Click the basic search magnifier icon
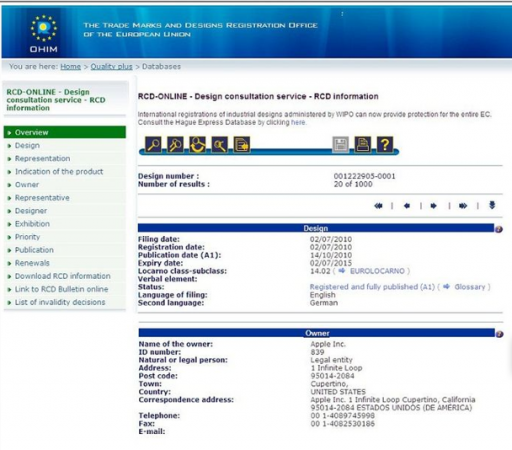 point(153,145)
